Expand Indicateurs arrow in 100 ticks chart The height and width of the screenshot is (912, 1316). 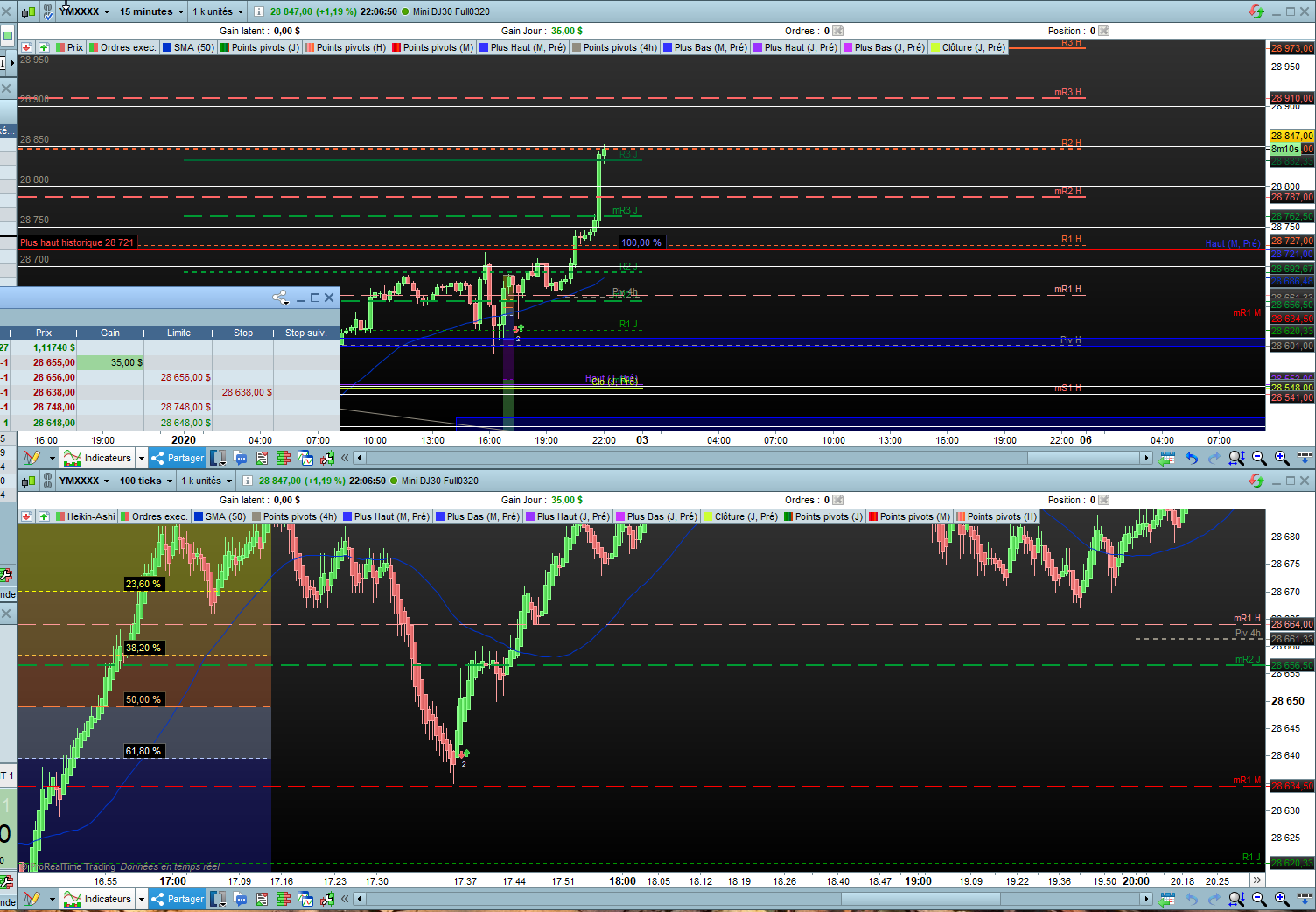140,899
